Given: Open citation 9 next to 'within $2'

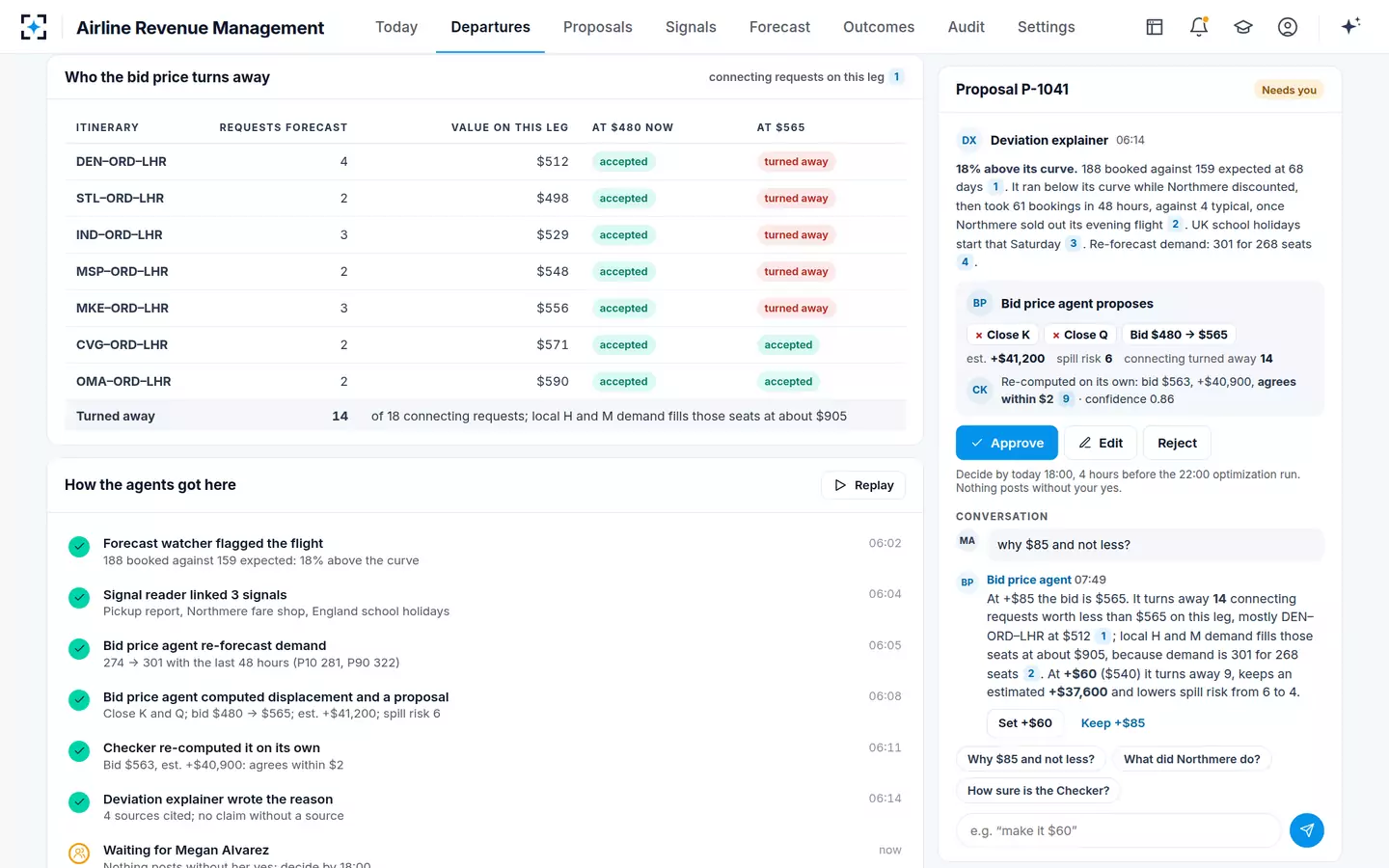Looking at the screenshot, I should [x=1066, y=399].
